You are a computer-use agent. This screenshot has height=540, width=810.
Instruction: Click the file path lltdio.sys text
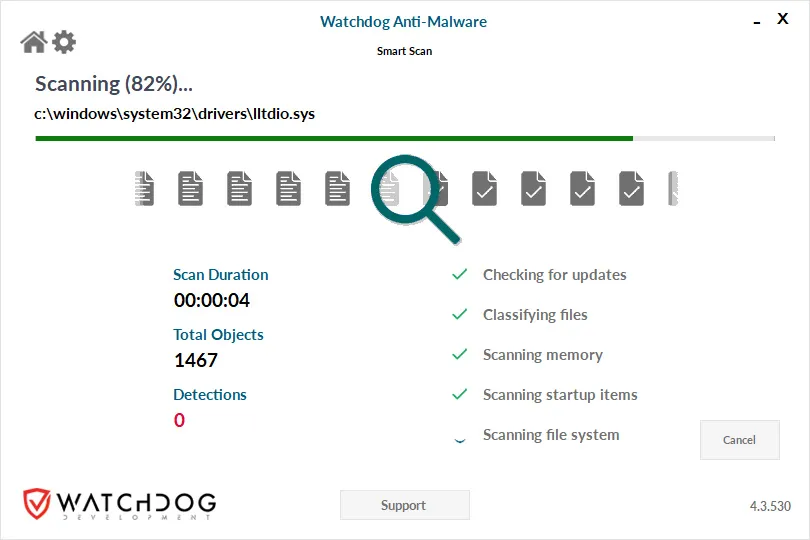(175, 114)
